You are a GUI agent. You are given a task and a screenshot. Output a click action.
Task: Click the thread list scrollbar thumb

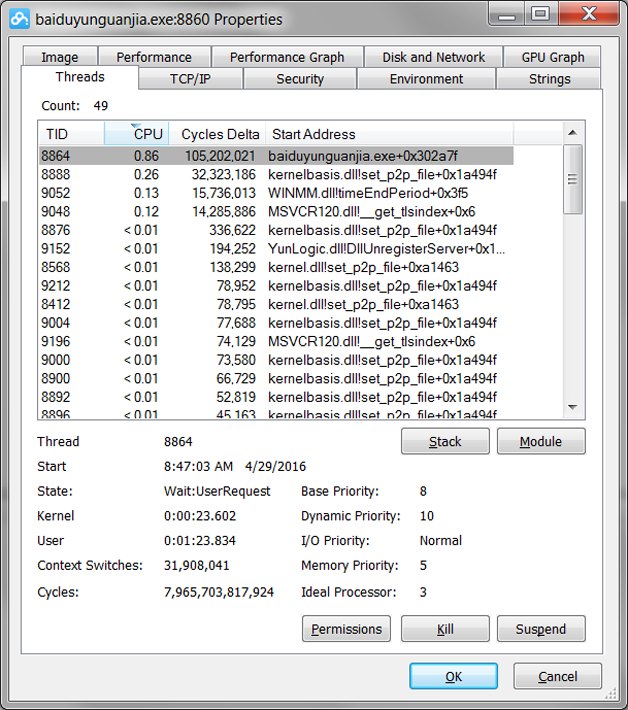[x=572, y=179]
